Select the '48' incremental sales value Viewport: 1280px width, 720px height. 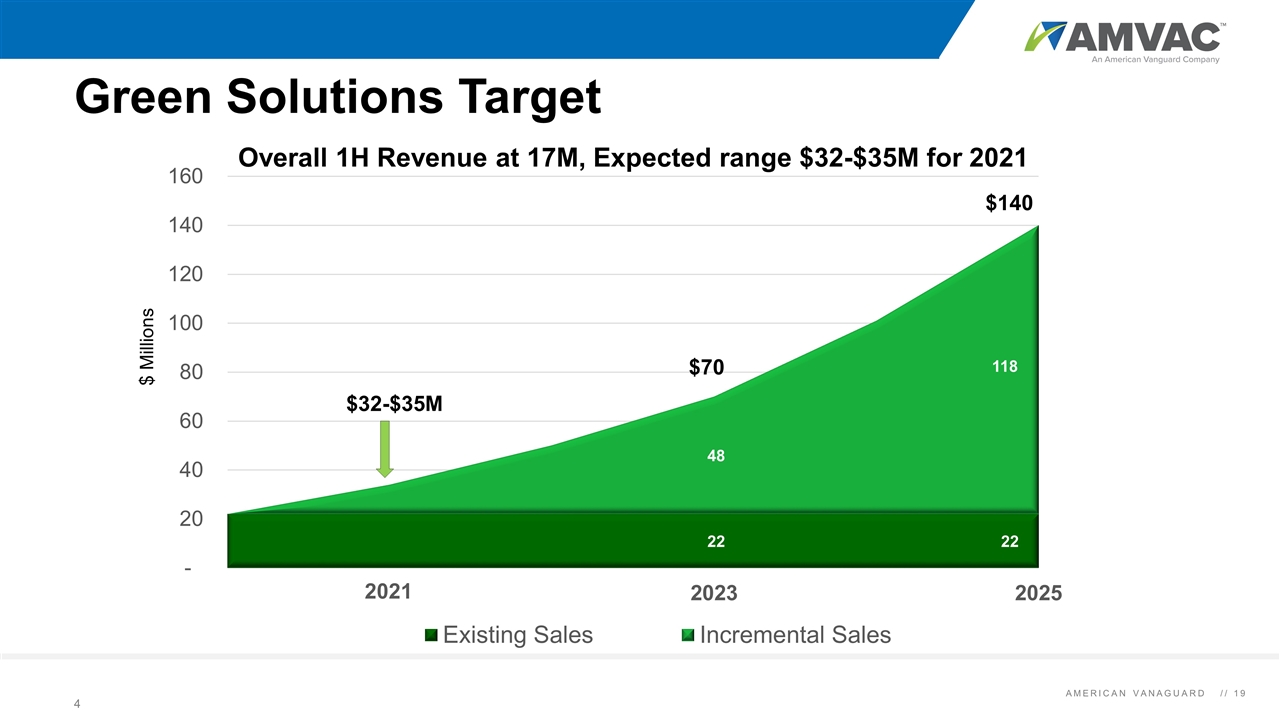[715, 456]
